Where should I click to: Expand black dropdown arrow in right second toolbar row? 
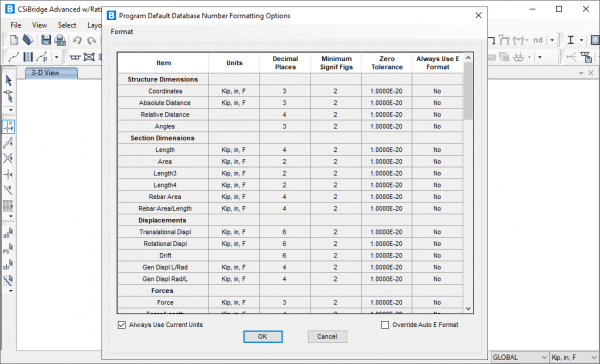[540, 57]
